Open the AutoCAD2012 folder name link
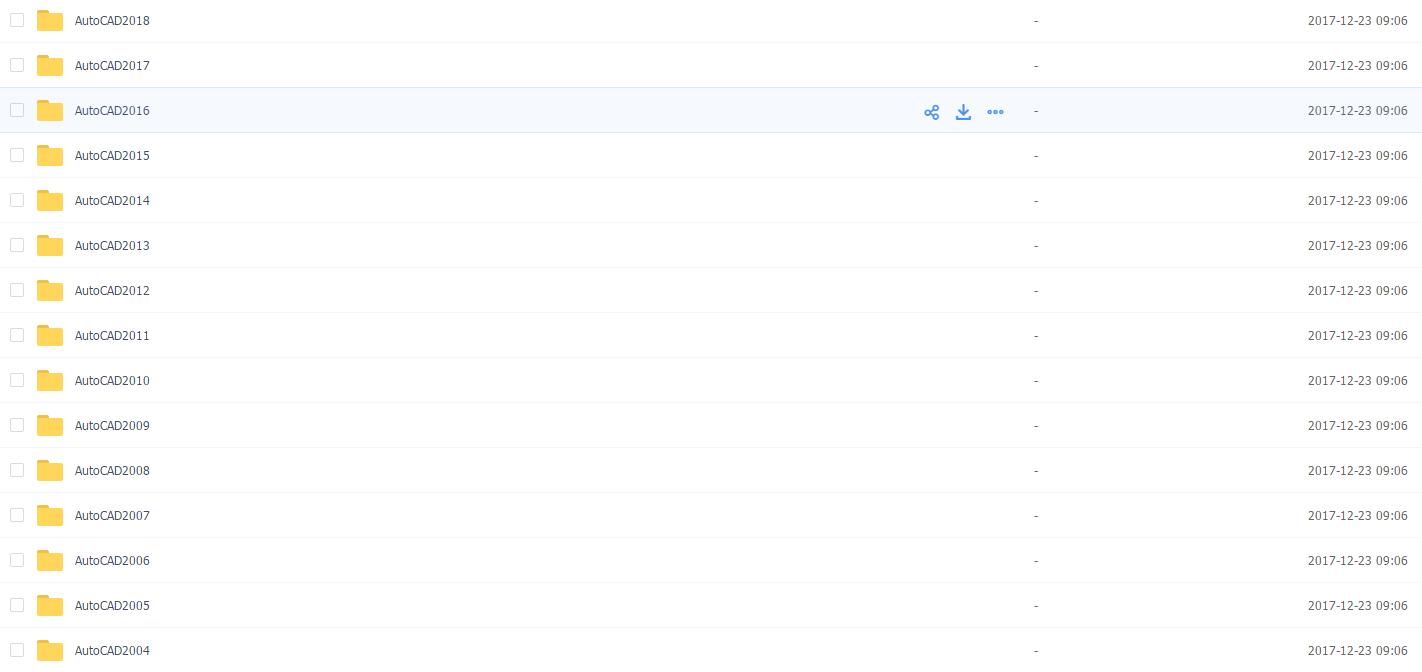The height and width of the screenshot is (672, 1422). point(112,291)
